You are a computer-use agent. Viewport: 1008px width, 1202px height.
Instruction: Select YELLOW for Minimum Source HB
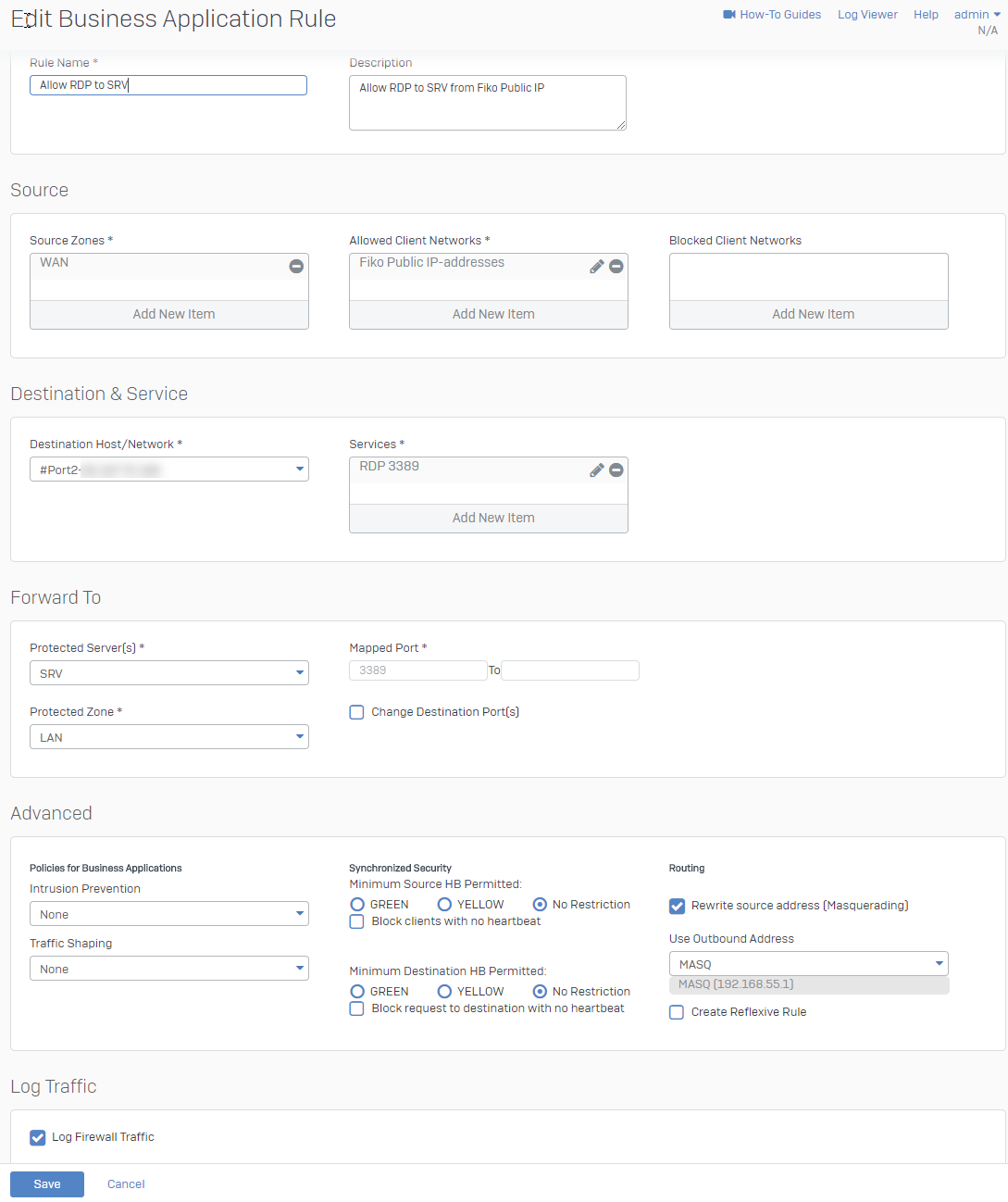click(x=444, y=905)
